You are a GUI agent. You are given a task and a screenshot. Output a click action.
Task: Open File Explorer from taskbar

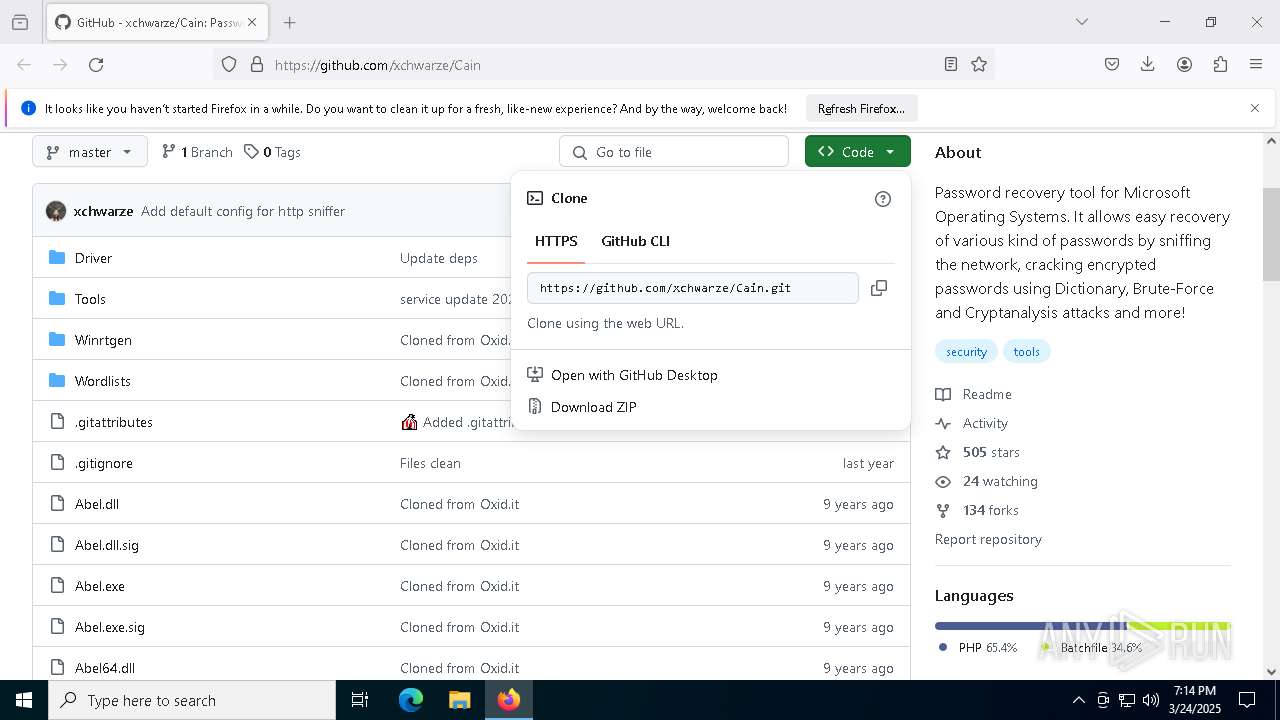click(459, 700)
